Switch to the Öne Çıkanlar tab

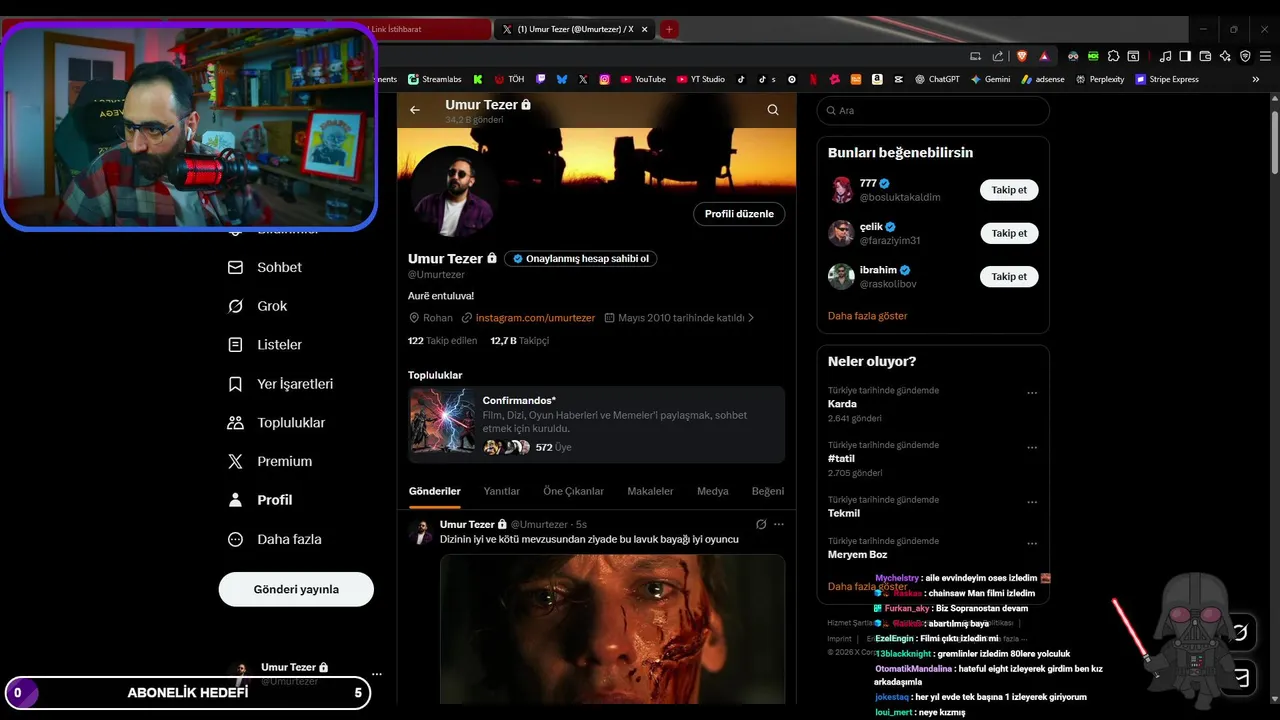coord(574,491)
